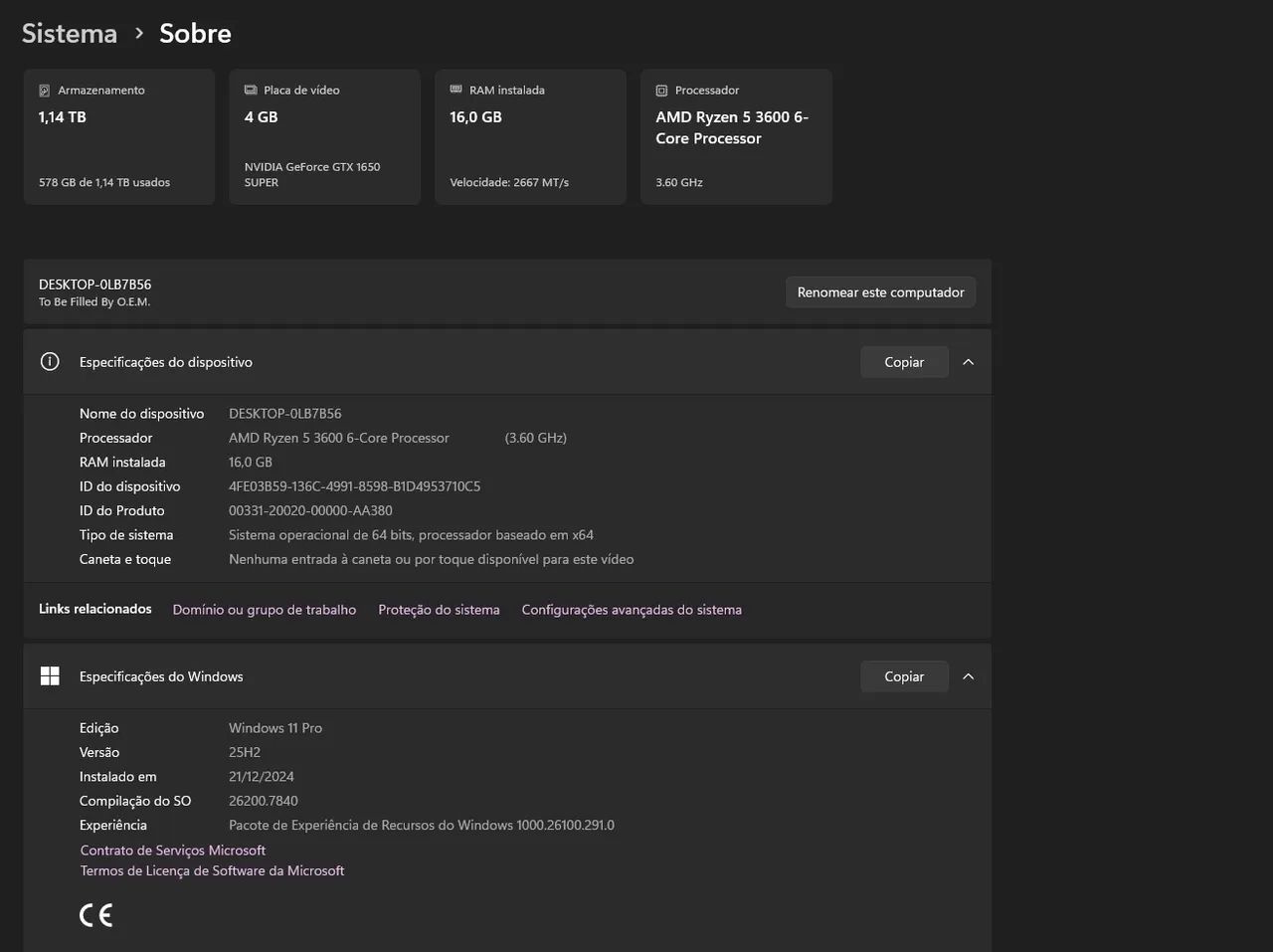
Task: Copy the device specifications
Action: pyautogui.click(x=903, y=362)
